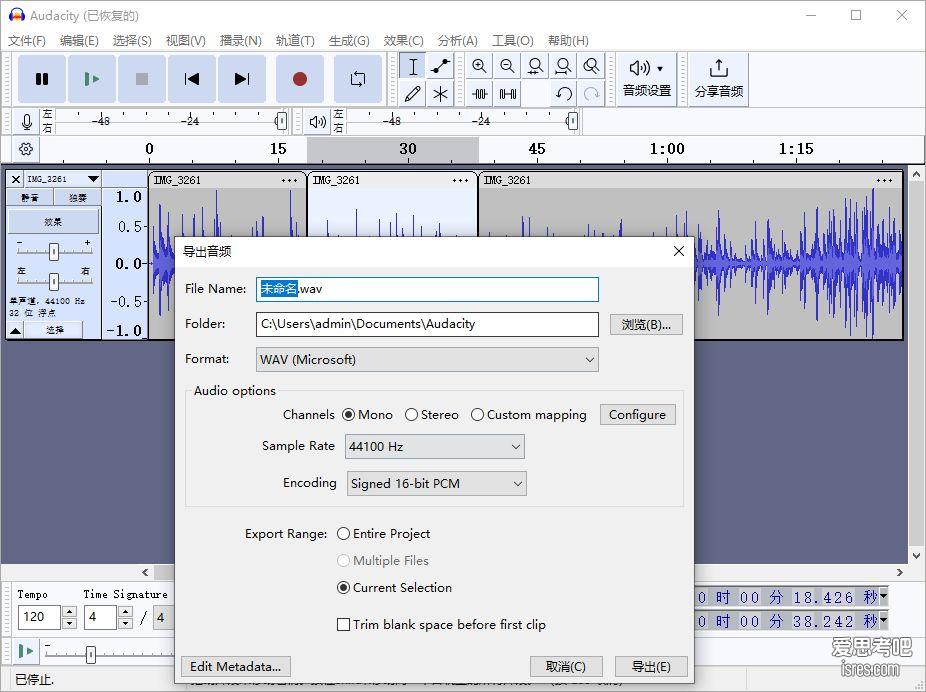Select the Selection (I-beam) tool
The height and width of the screenshot is (692, 926).
click(413, 66)
